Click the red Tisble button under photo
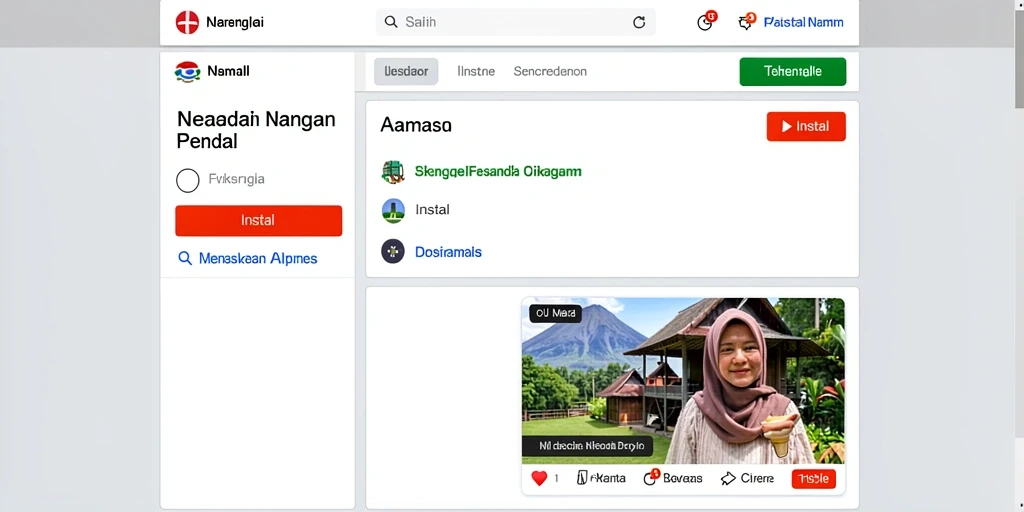 814,479
